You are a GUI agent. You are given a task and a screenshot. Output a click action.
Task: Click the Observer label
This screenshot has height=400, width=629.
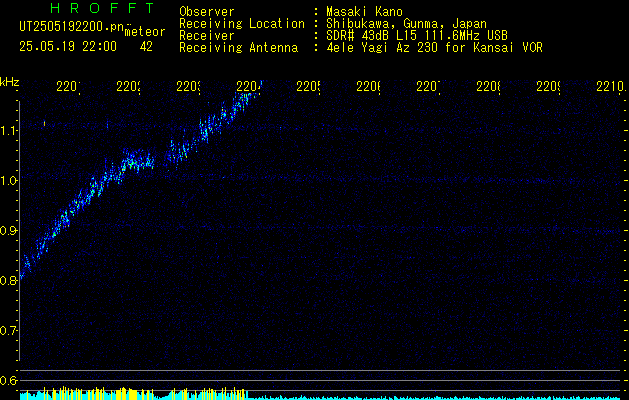tap(207, 12)
